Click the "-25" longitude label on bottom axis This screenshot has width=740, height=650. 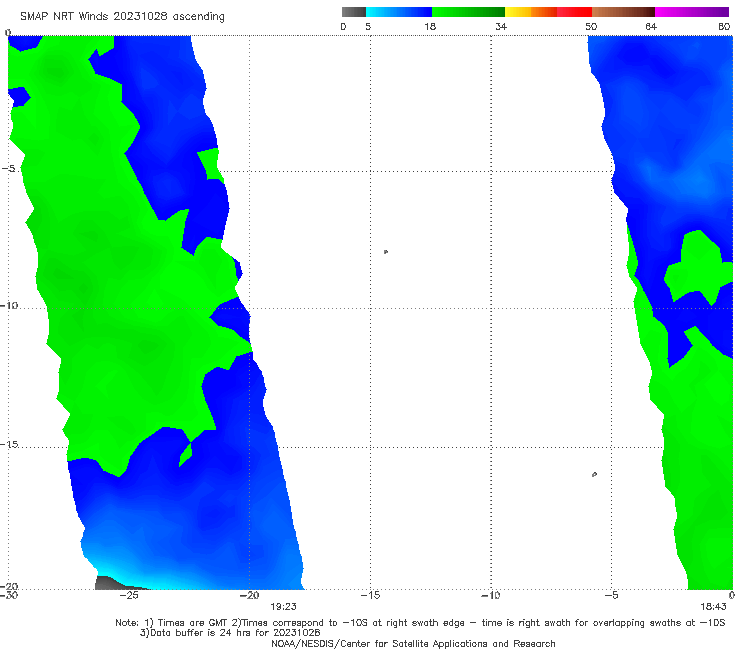point(129,595)
